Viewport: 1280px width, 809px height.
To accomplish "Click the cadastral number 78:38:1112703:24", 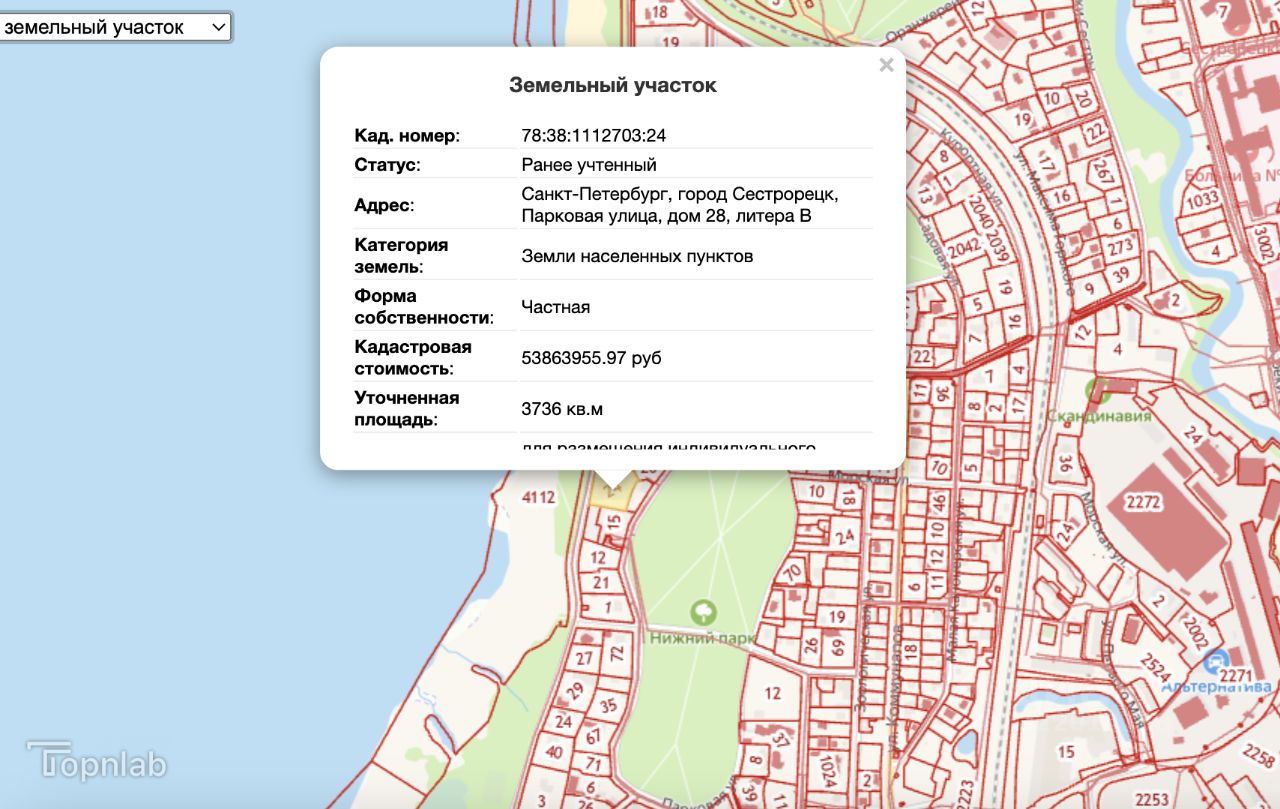I will 593,135.
